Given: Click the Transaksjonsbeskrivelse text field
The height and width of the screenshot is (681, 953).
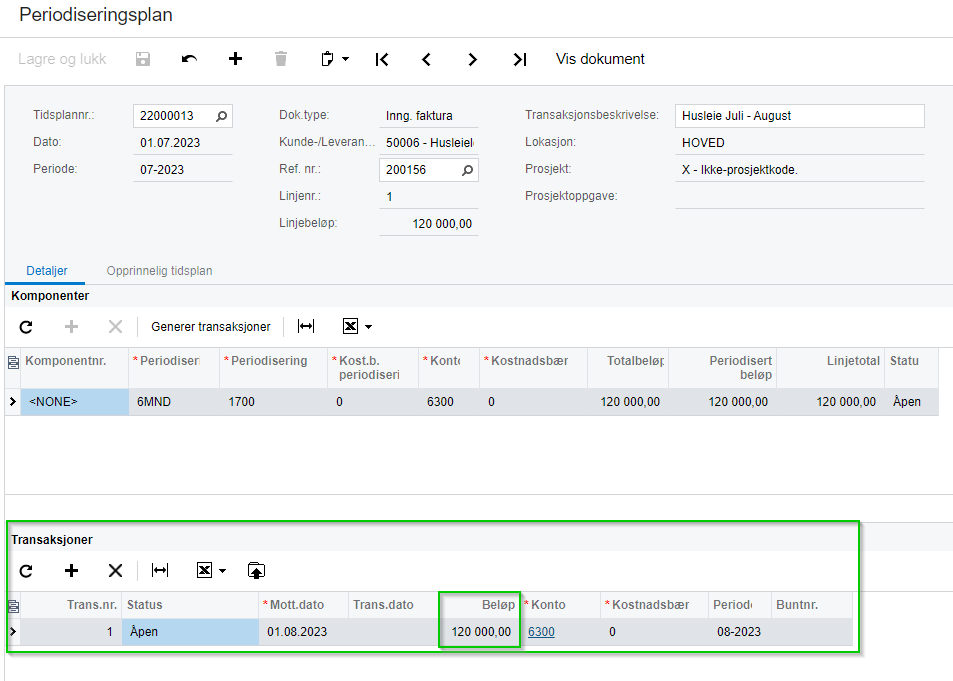Looking at the screenshot, I should (x=799, y=116).
